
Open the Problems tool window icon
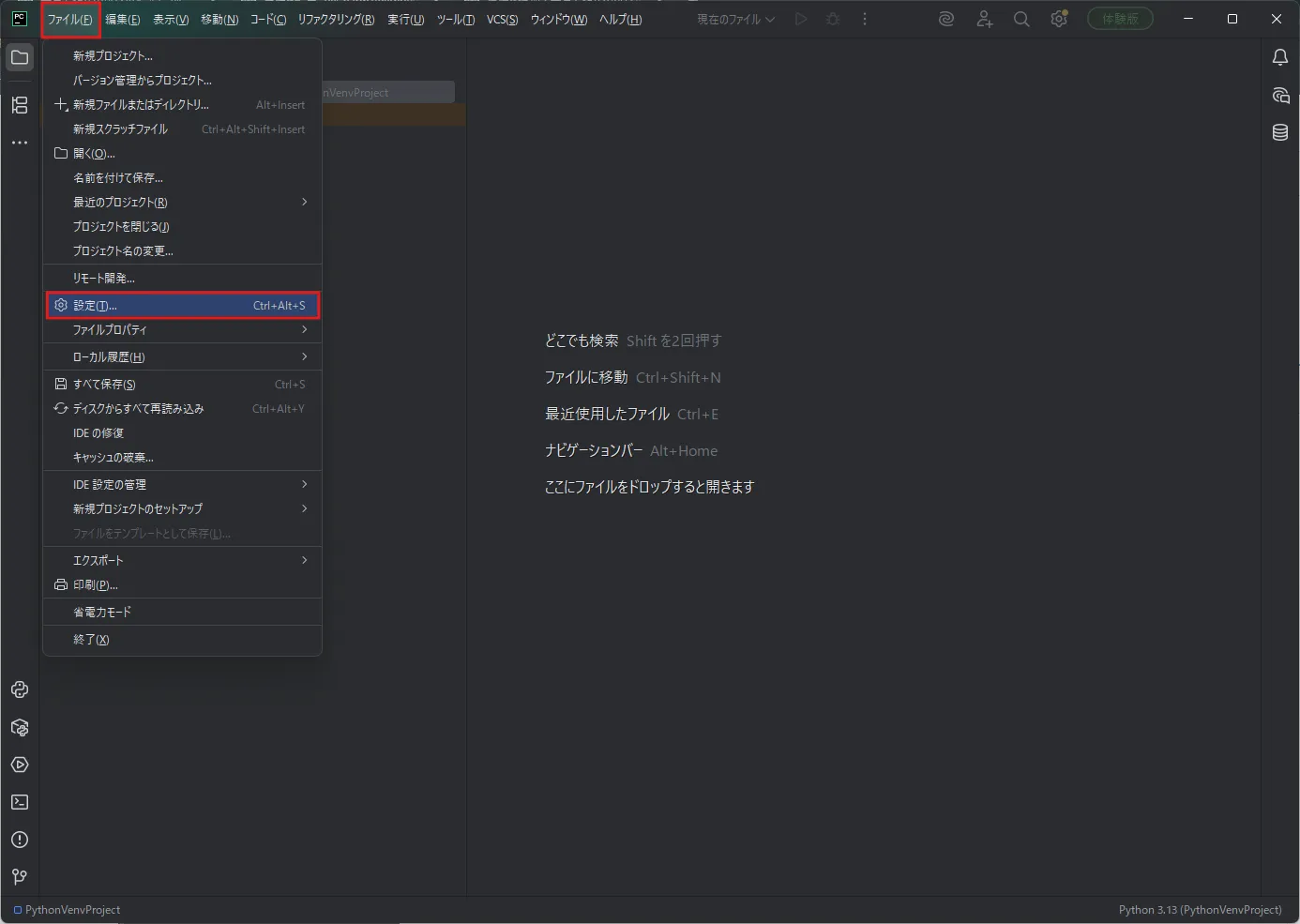click(20, 840)
